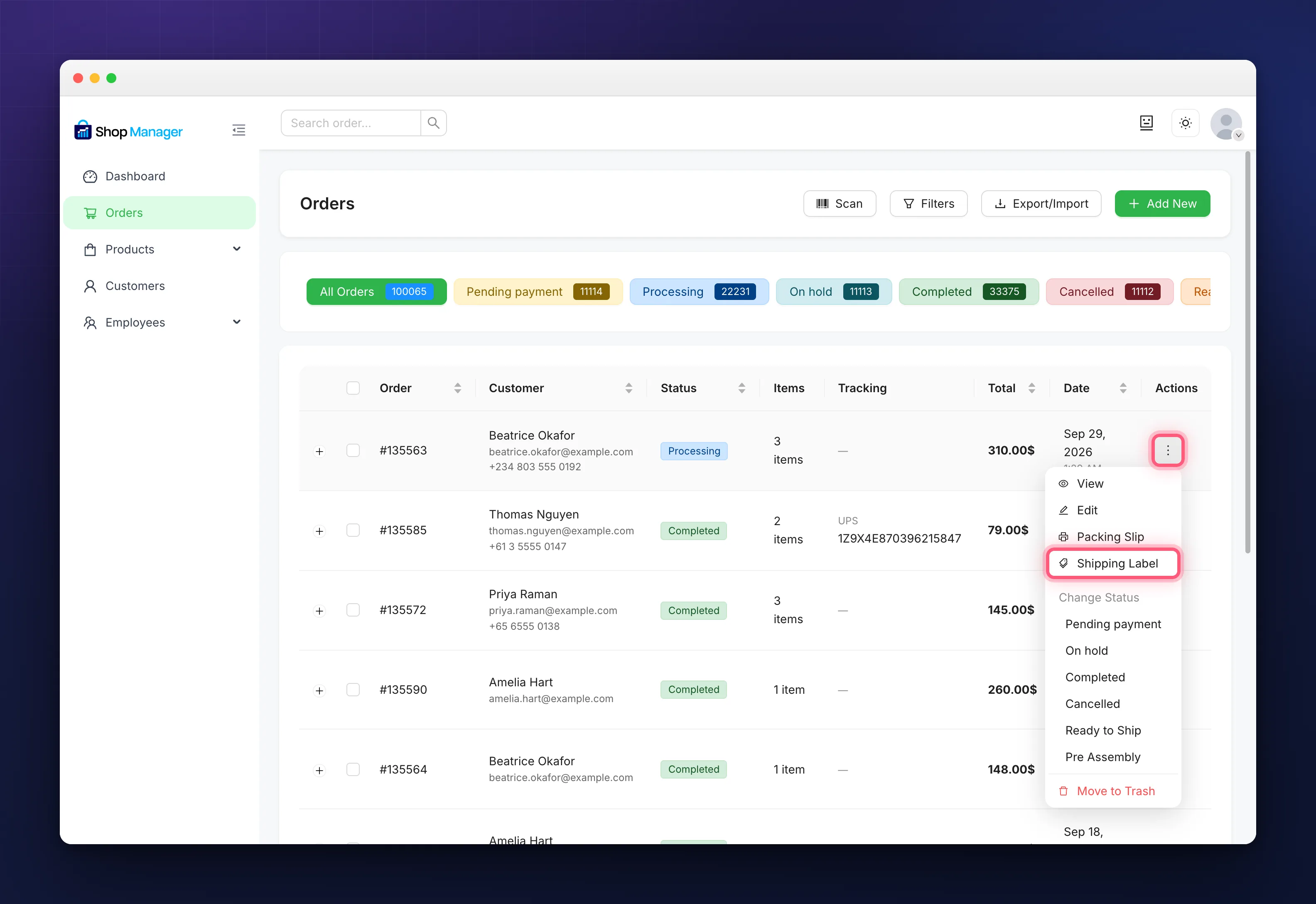Focus the Search order input field
The height and width of the screenshot is (904, 1316).
[351, 123]
